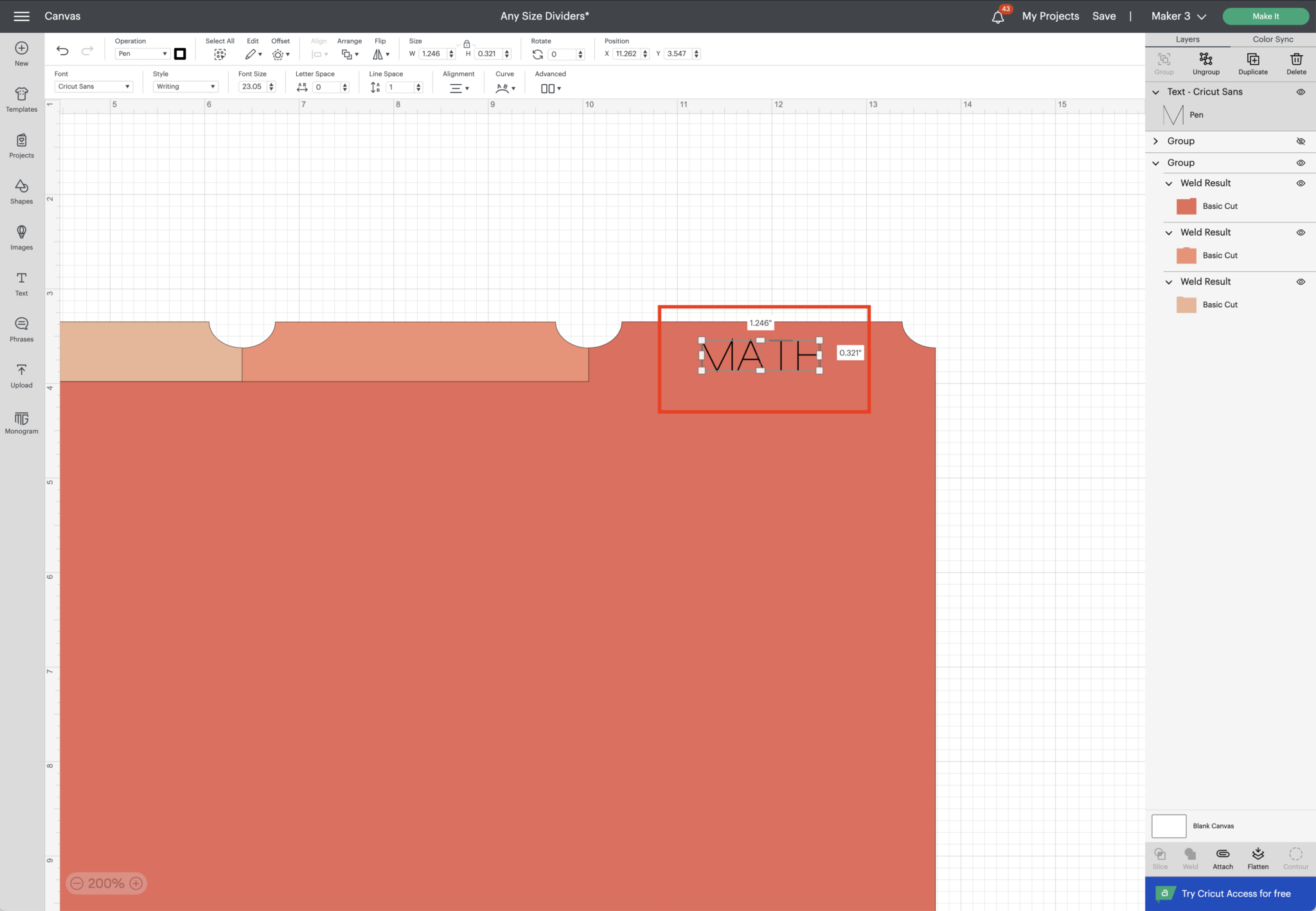The width and height of the screenshot is (1316, 911).
Task: Apply Flatten to the selection
Action: (1257, 857)
